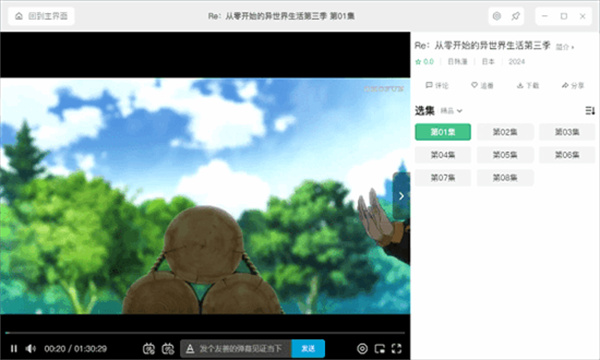
Task: Pin the window on top
Action: click(515, 16)
